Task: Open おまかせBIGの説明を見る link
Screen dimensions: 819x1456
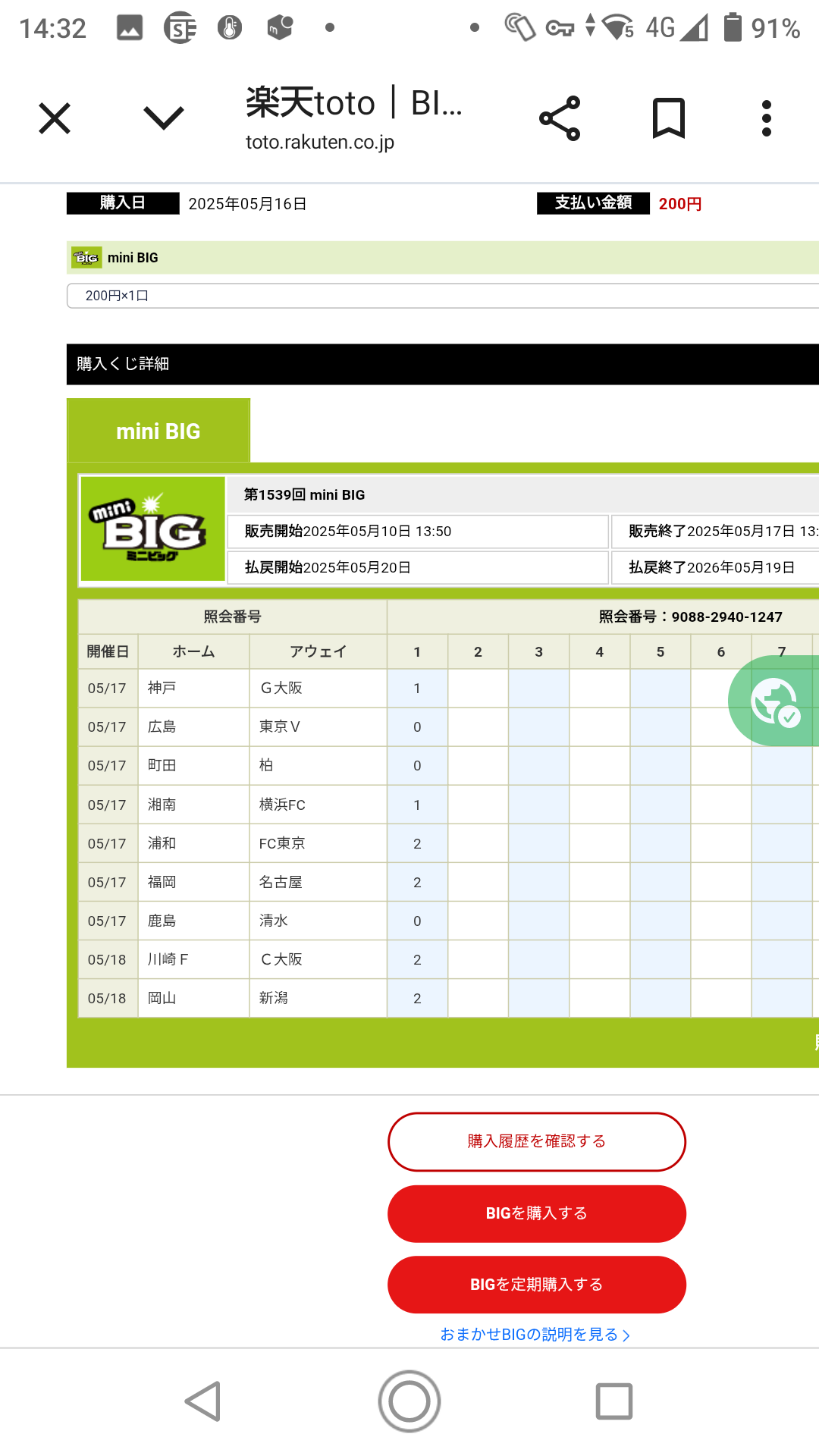Action: pos(535,1334)
